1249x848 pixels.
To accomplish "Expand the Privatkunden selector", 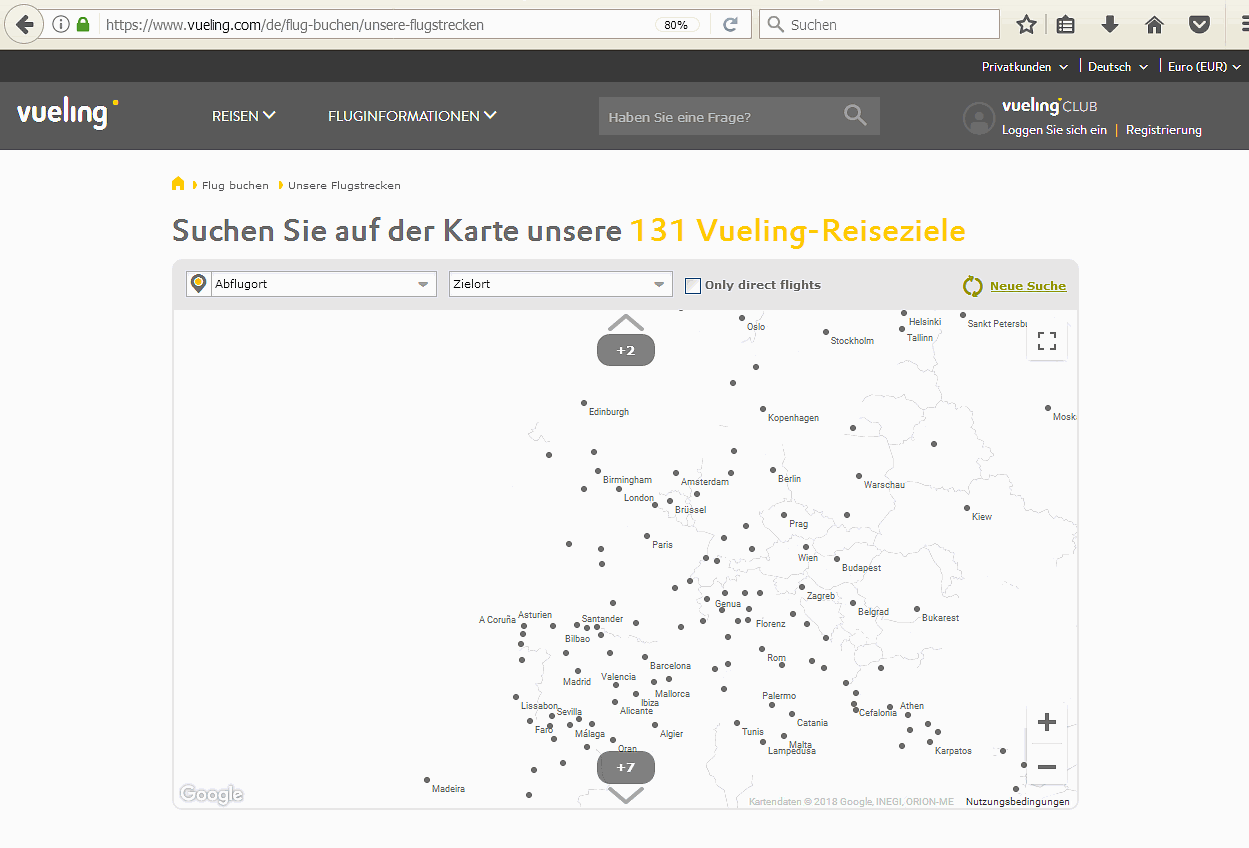I will (x=1025, y=67).
